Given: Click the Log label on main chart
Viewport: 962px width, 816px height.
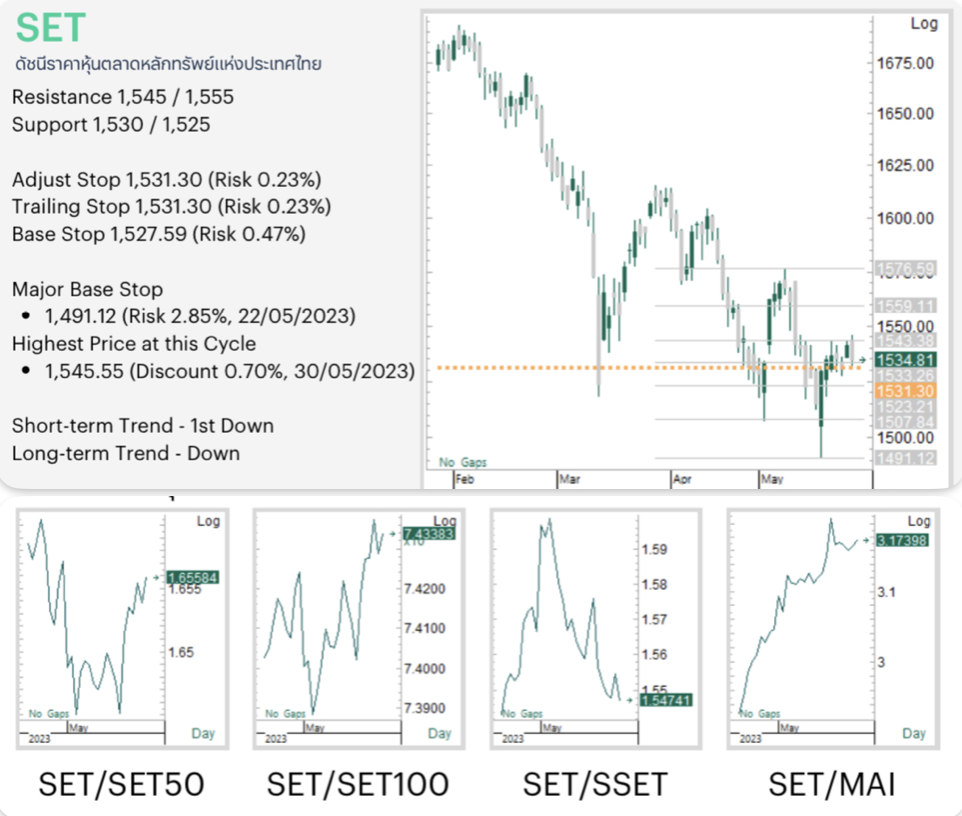Looking at the screenshot, I should coord(924,24).
